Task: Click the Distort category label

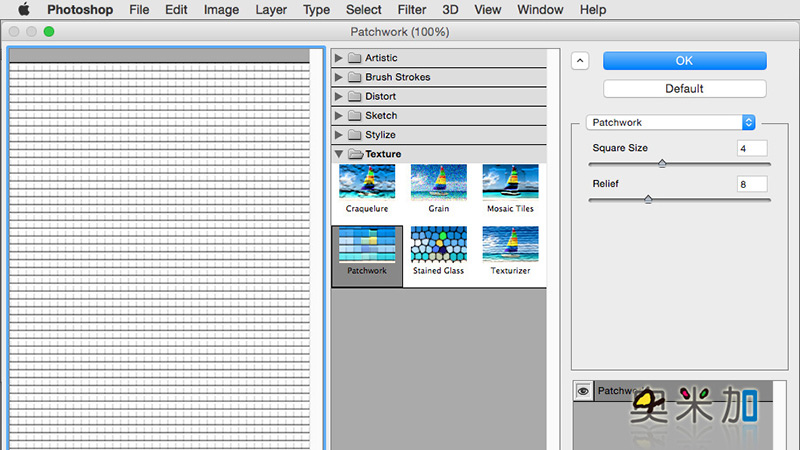Action: tap(381, 96)
